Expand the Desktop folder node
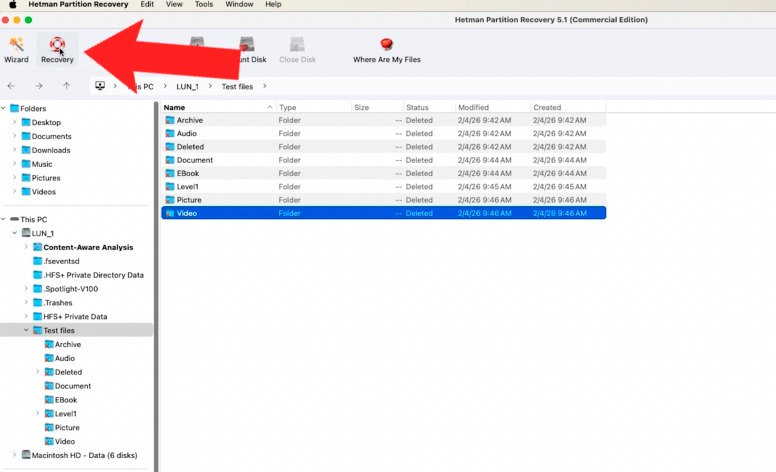This screenshot has height=472, width=776. (14, 122)
